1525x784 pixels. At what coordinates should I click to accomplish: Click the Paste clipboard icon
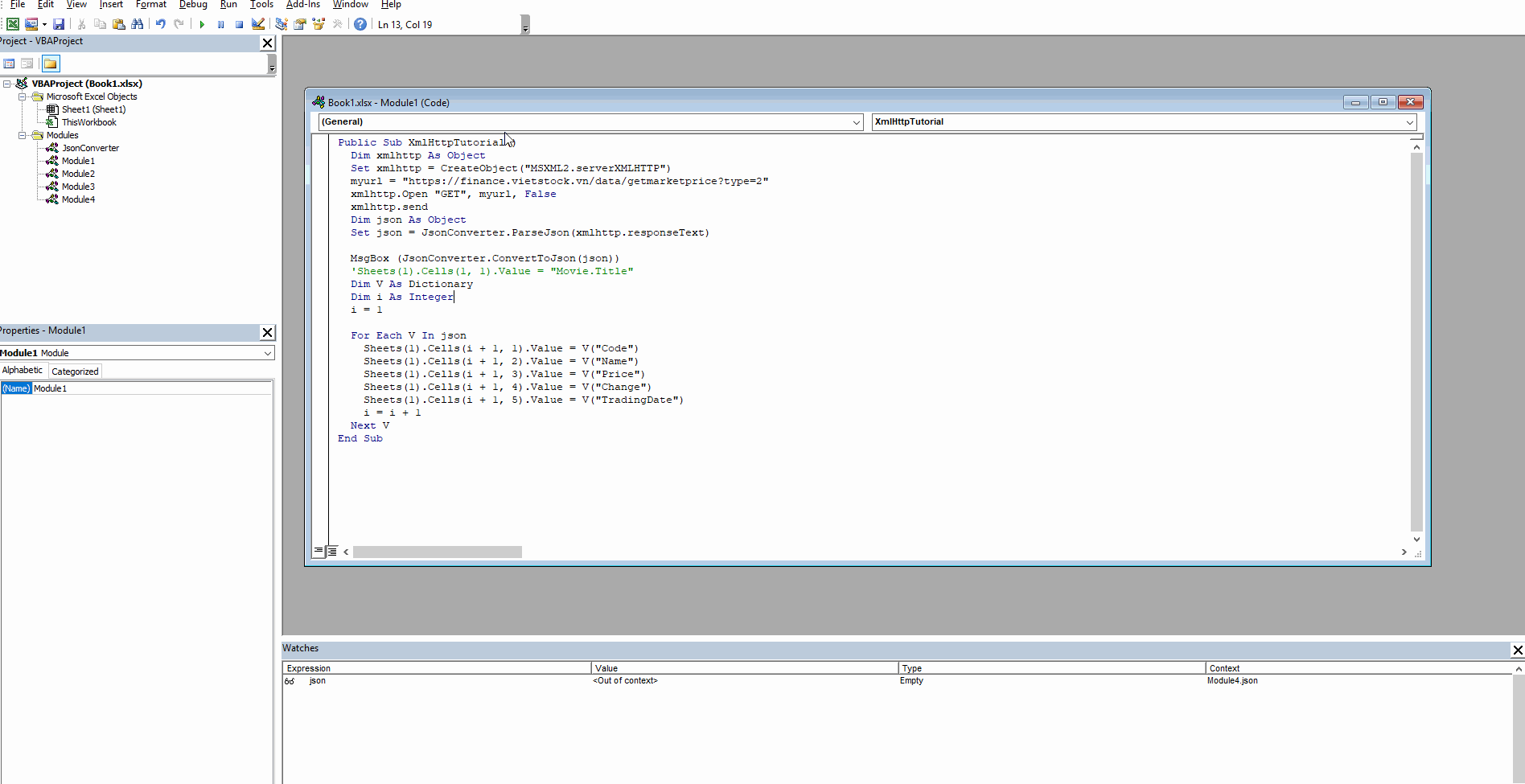pos(118,24)
